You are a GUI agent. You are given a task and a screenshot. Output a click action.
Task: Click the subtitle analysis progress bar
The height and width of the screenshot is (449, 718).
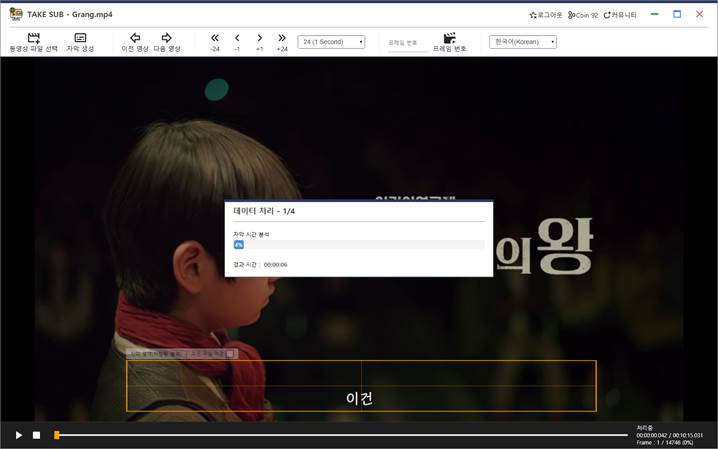click(x=359, y=245)
